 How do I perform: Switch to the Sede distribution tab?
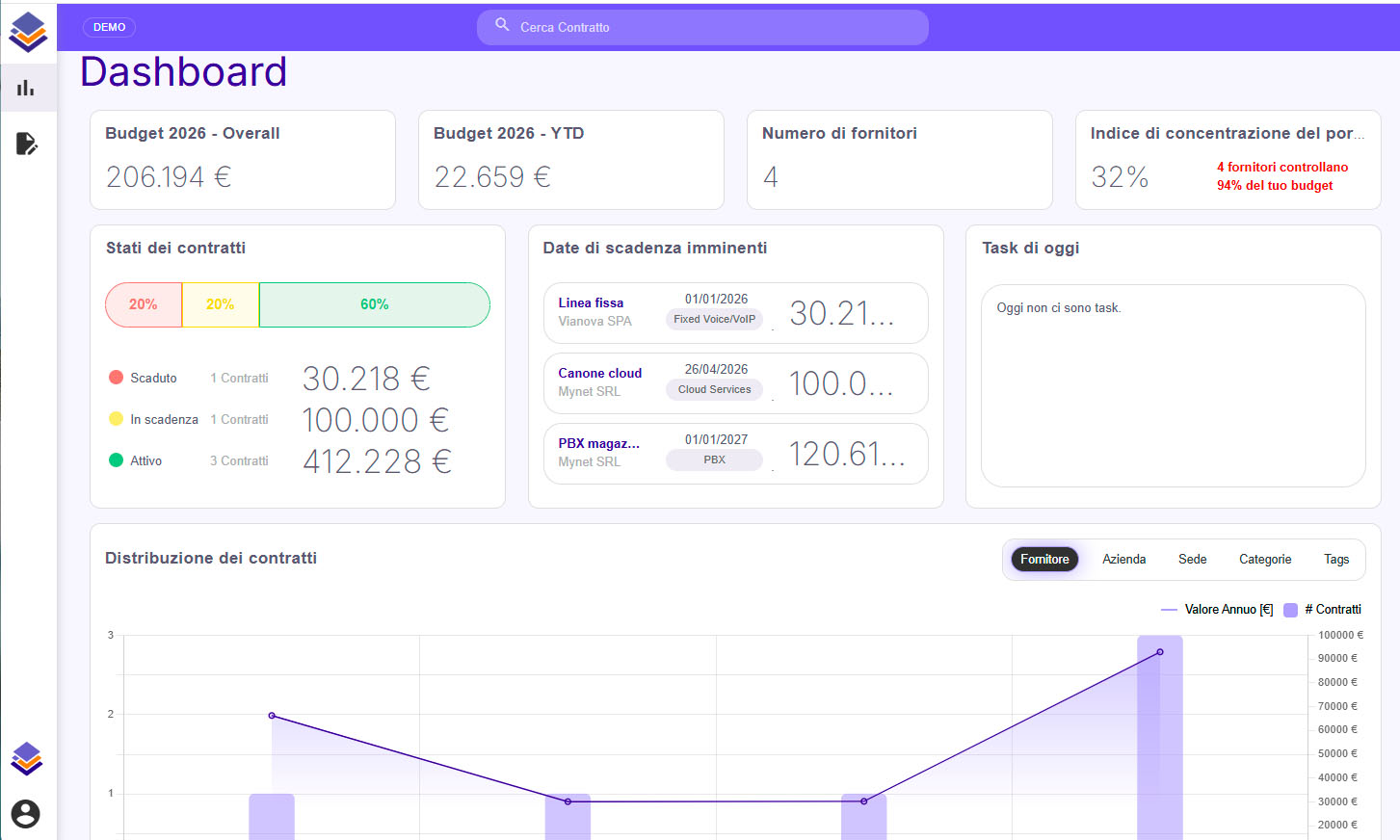coord(1192,560)
